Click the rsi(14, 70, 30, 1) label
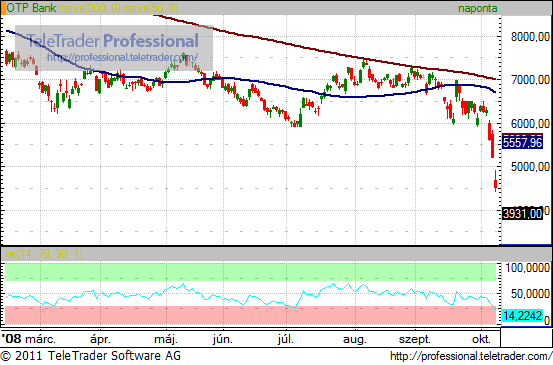 (44, 254)
